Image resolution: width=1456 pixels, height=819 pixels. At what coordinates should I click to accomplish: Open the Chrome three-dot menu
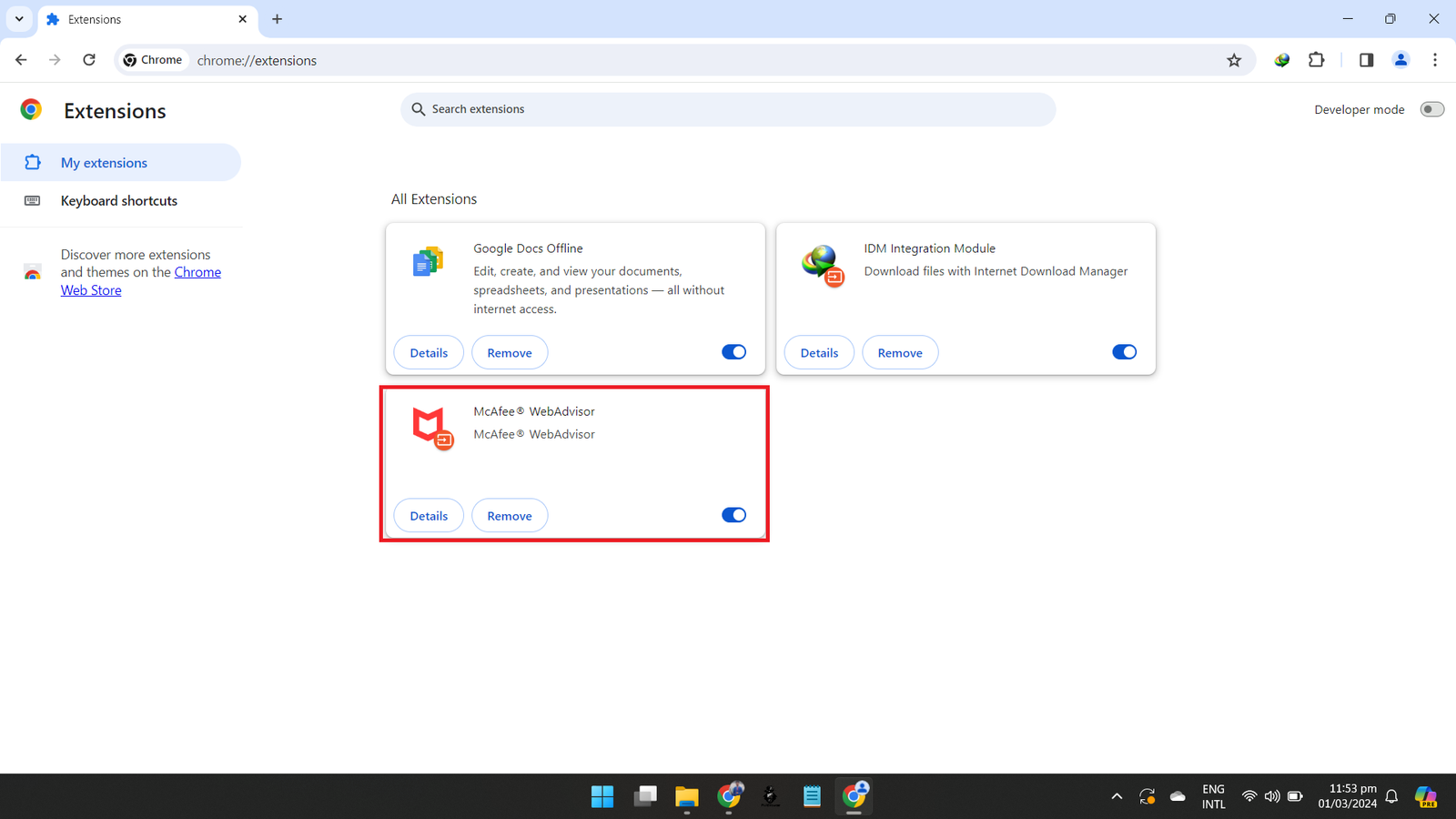1435,60
